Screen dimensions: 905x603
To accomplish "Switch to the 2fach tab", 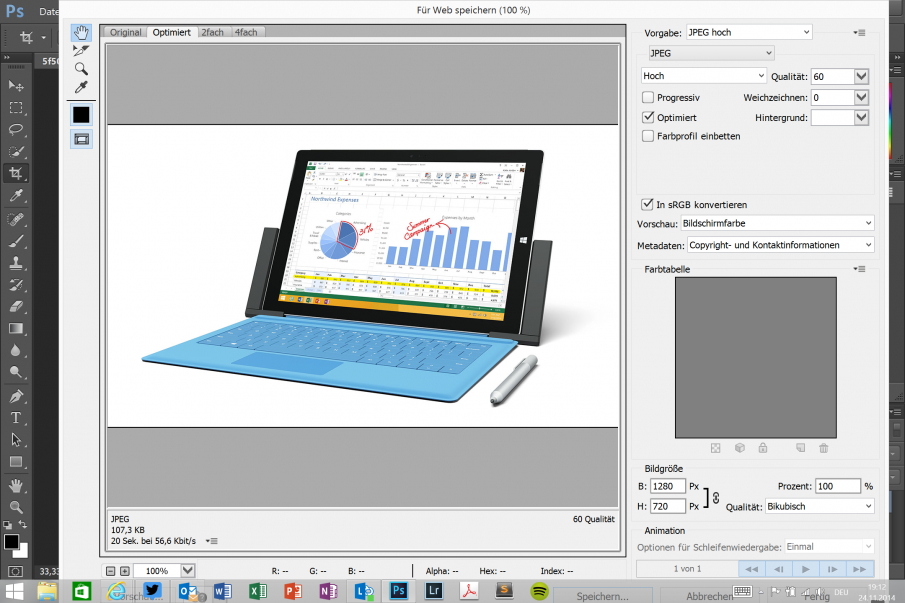I will [212, 32].
